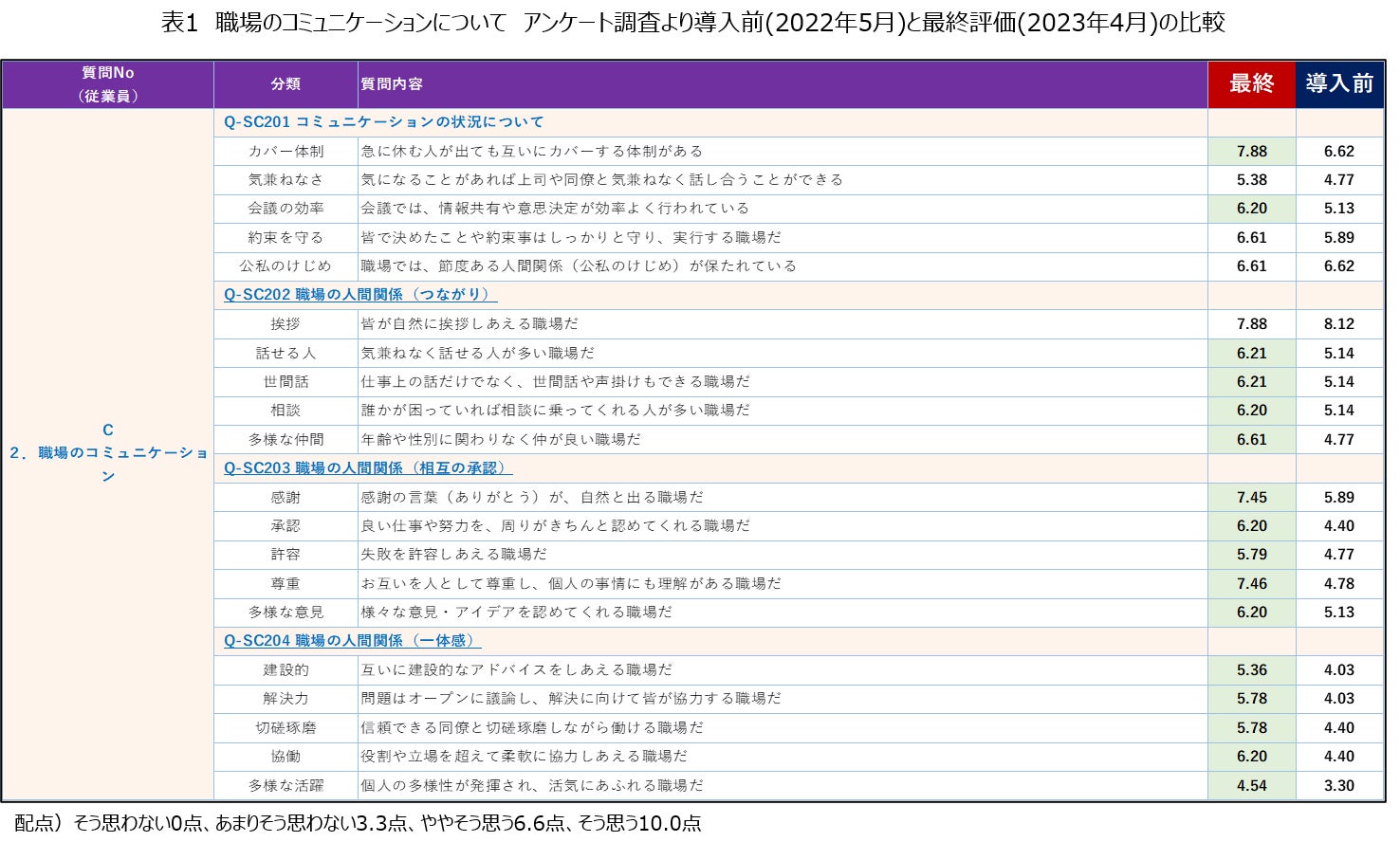Click the 最終 score 6.20 in 協働 row
Image resolution: width=1400 pixels, height=860 pixels.
pyautogui.click(x=1251, y=757)
